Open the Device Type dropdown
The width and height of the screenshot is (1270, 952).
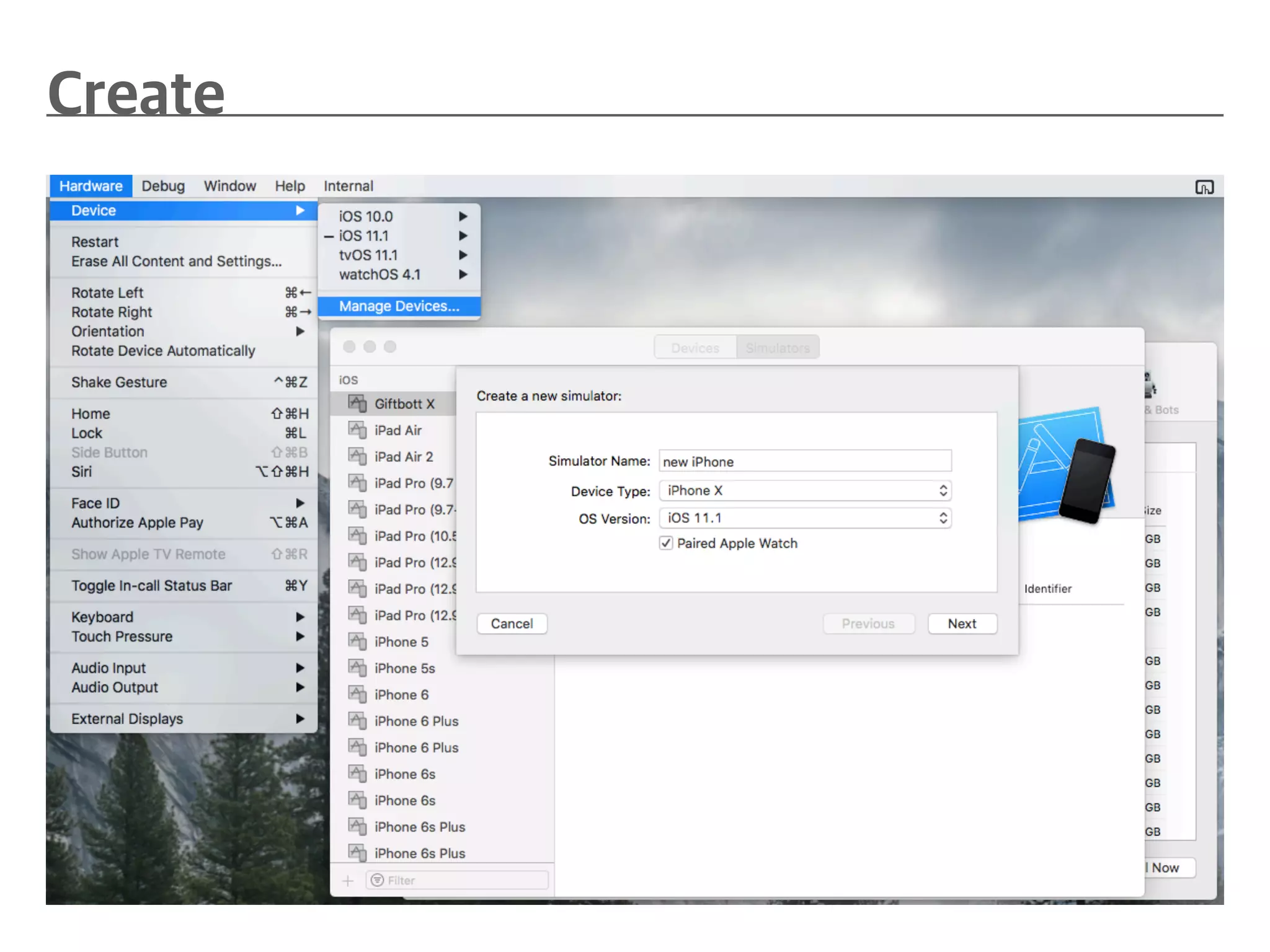coord(805,491)
